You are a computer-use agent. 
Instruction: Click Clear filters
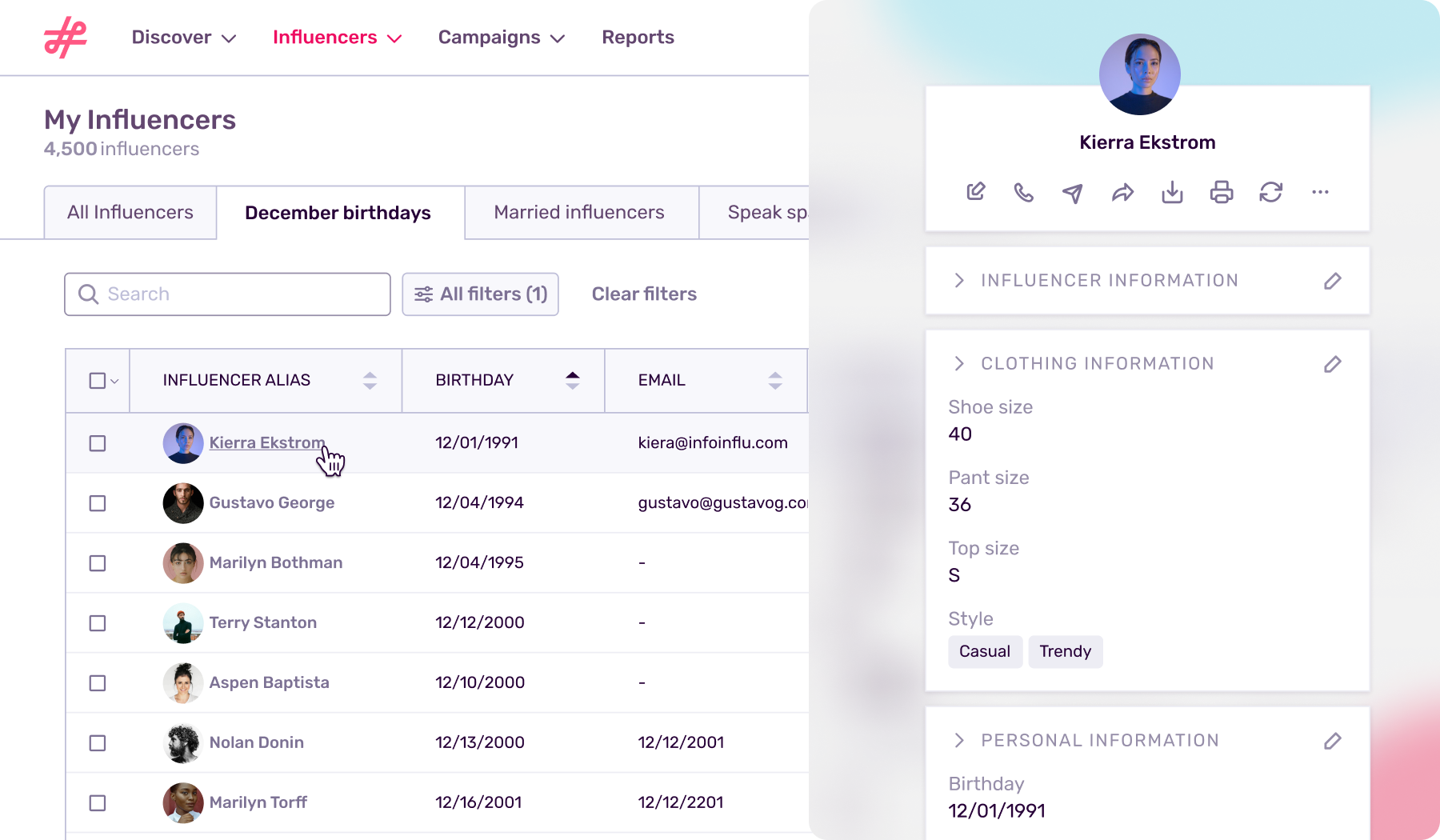[x=644, y=294]
